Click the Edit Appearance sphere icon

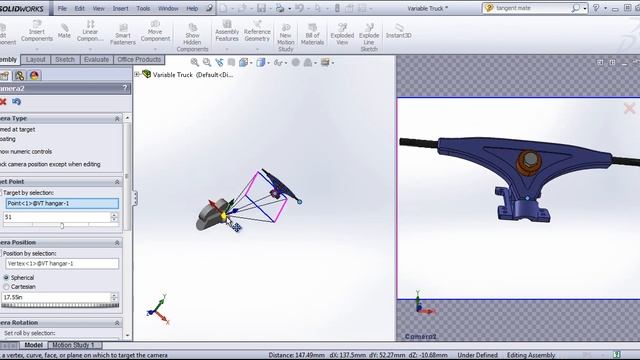(296, 62)
